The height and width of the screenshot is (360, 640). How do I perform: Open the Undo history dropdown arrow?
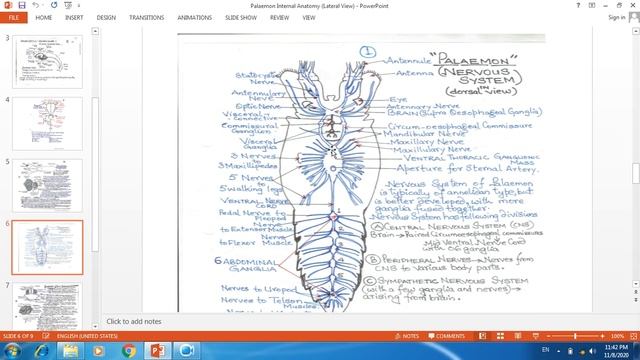pyautogui.click(x=44, y=6)
